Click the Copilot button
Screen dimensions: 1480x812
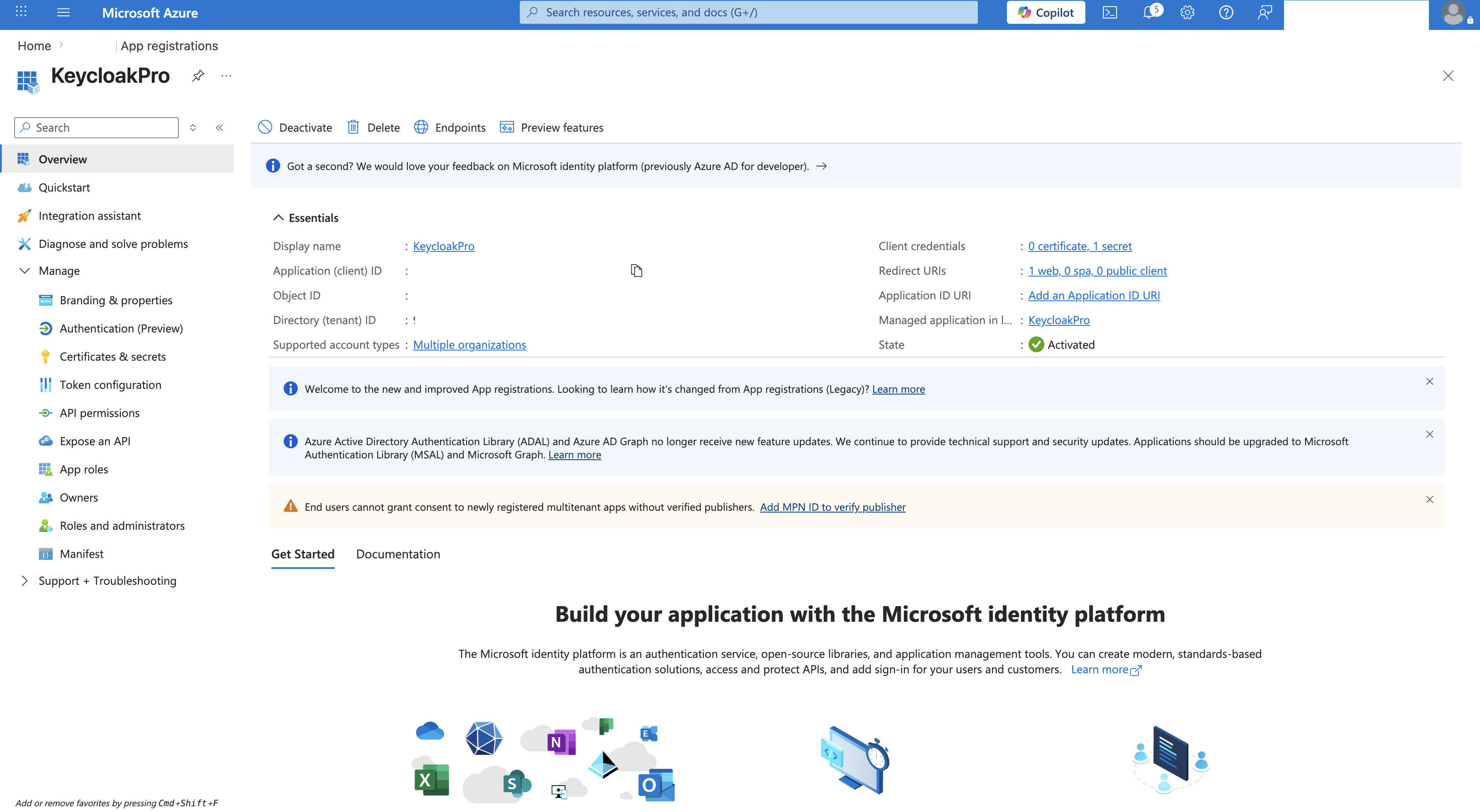pos(1045,12)
